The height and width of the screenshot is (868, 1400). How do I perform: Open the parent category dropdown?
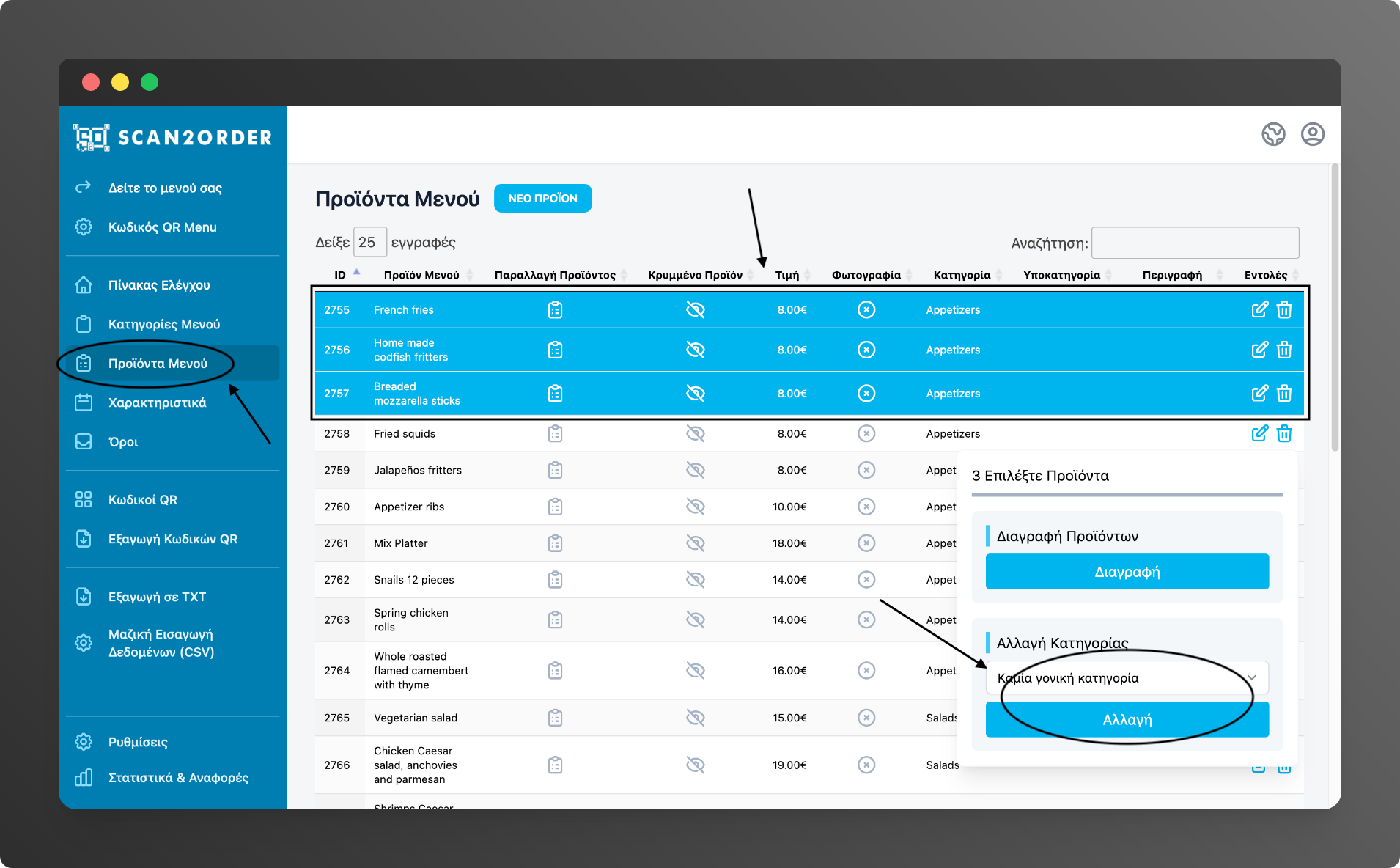point(1127,678)
